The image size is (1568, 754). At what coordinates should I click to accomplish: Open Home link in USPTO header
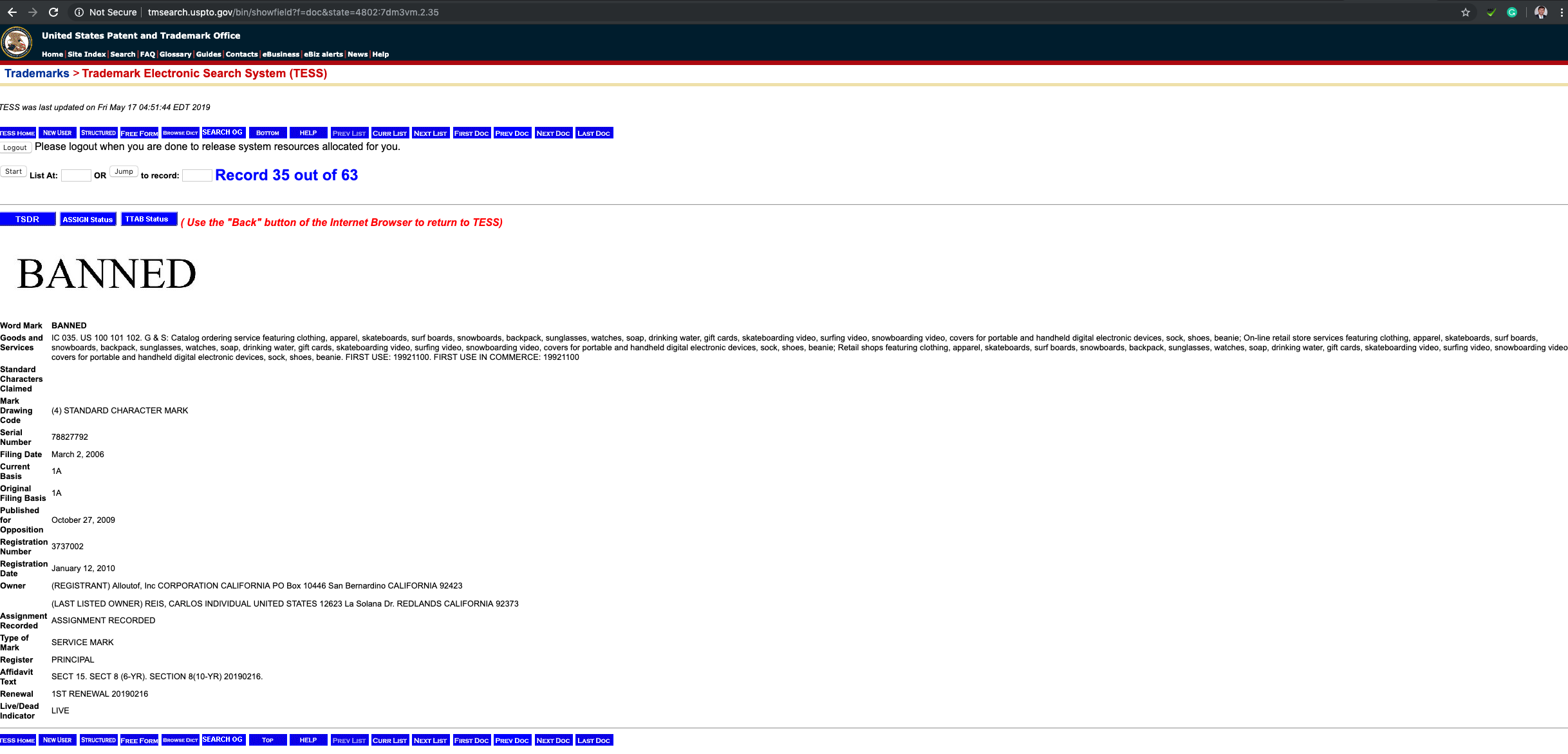click(x=52, y=55)
